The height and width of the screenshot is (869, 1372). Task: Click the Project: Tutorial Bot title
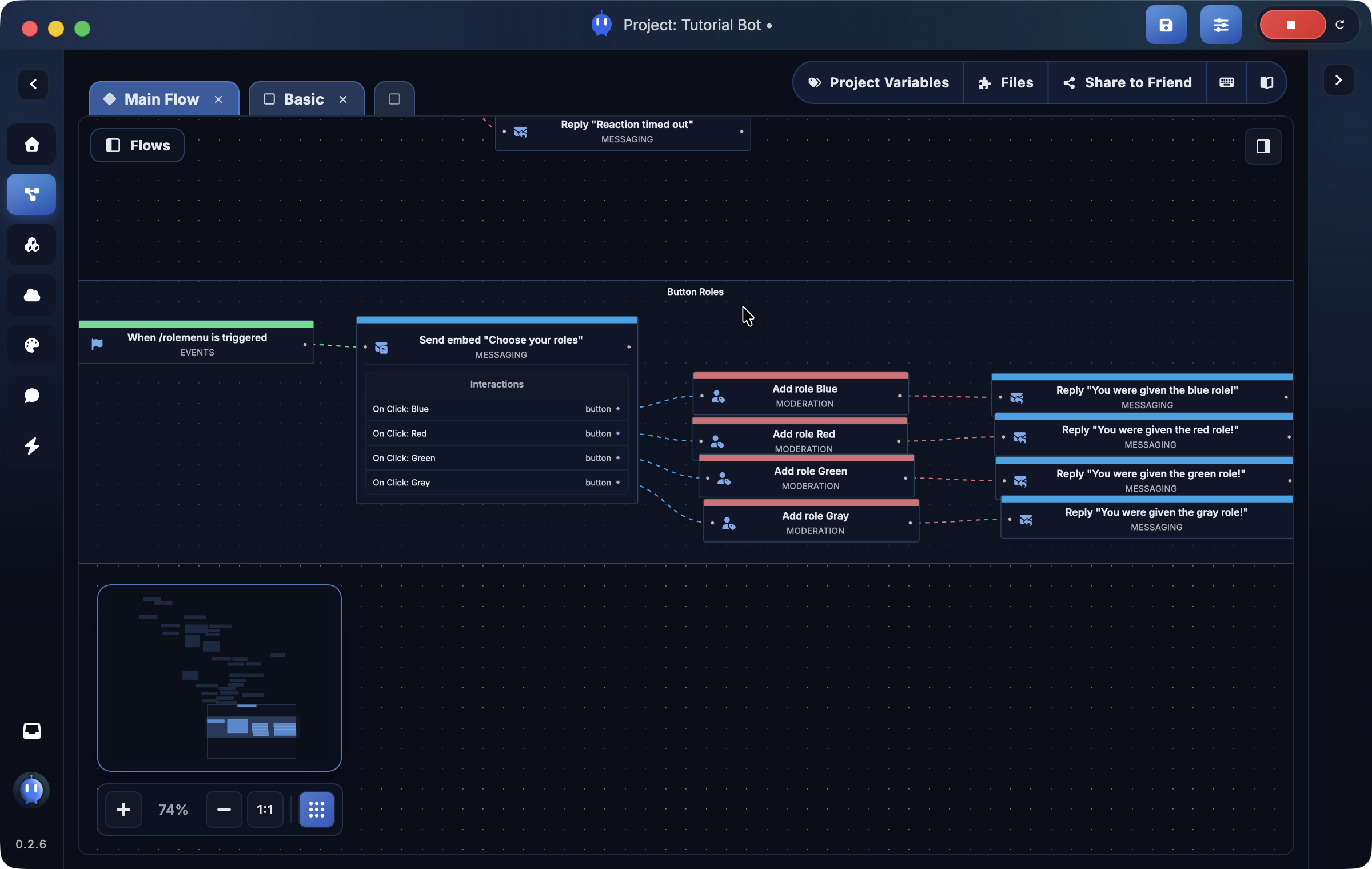coord(692,25)
